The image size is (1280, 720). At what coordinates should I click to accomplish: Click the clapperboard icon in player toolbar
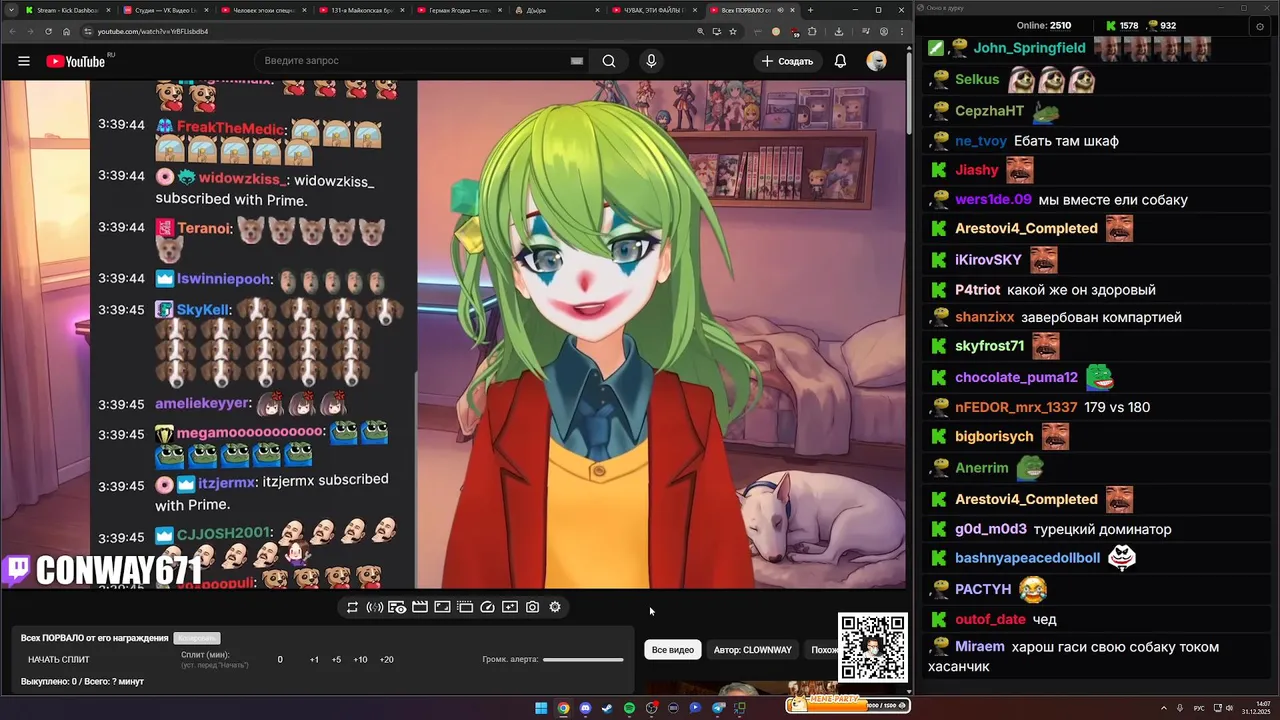pos(420,607)
